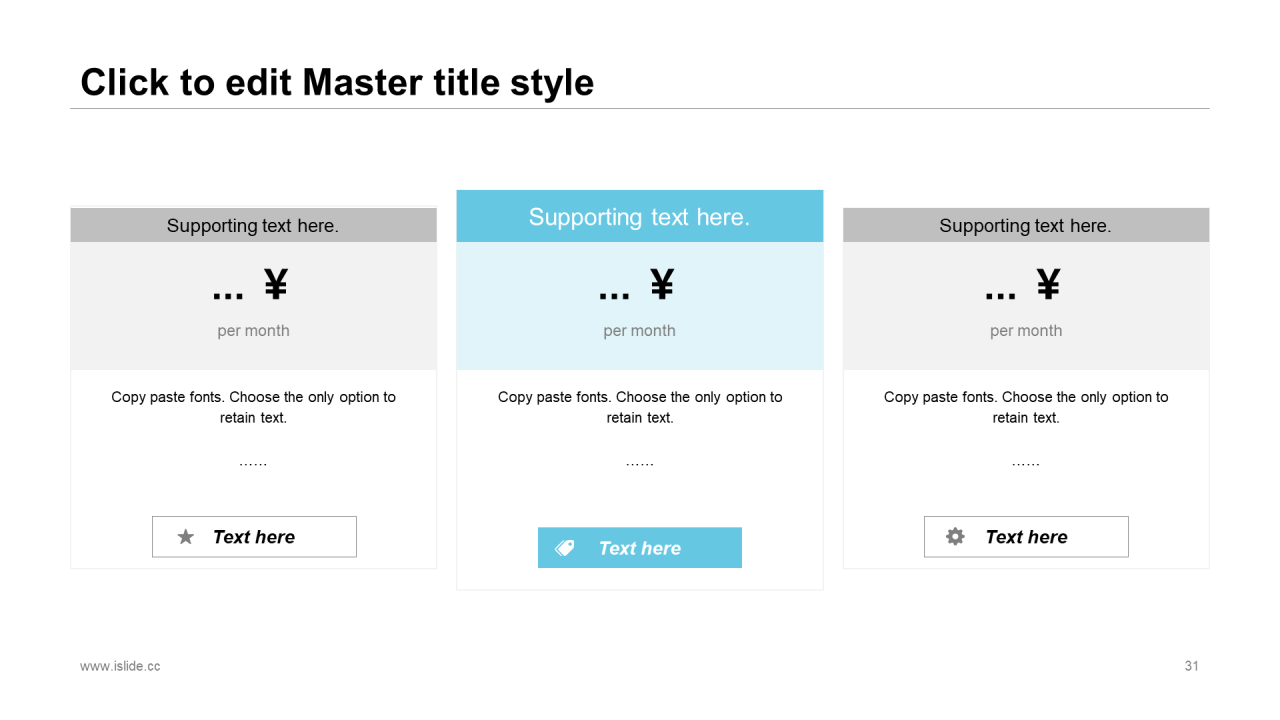Image resolution: width=1280 pixels, height=720 pixels.
Task: Click the left card's "Copy paste fonts" description
Action: coord(253,407)
